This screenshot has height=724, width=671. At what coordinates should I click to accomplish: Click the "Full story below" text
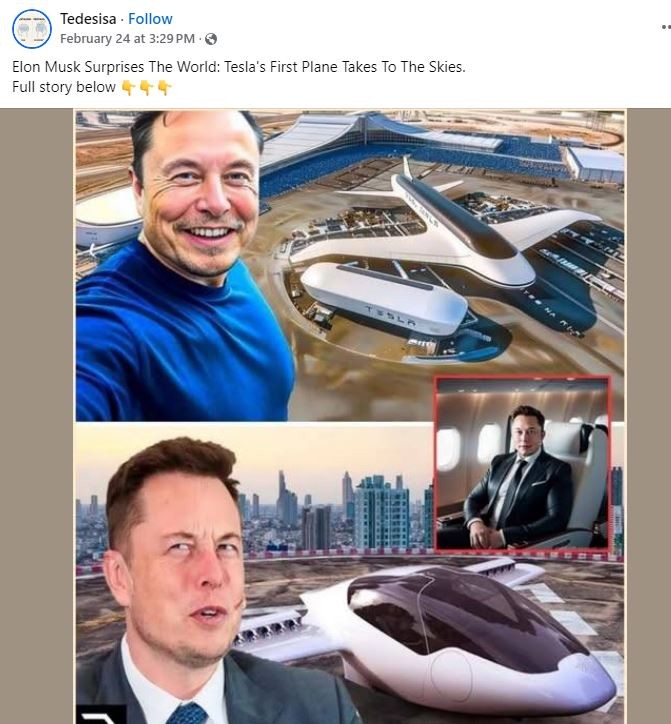(x=64, y=87)
